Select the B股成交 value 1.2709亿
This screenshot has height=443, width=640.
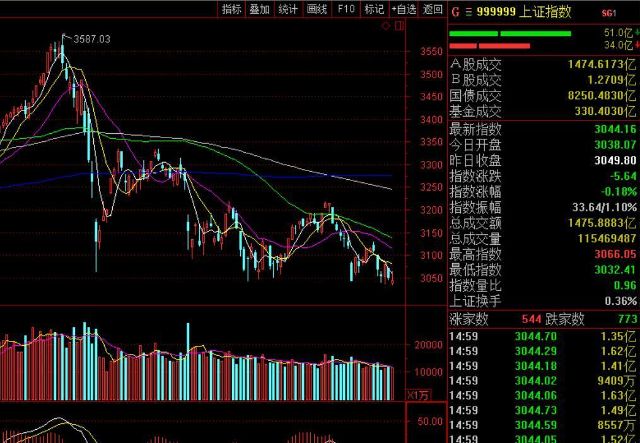coord(612,80)
